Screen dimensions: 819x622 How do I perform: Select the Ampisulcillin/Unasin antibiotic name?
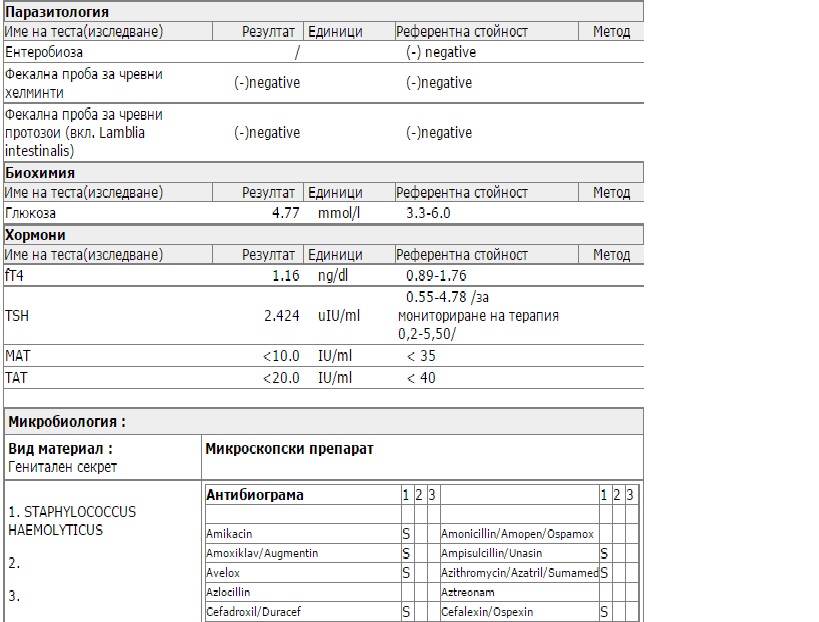(x=492, y=553)
